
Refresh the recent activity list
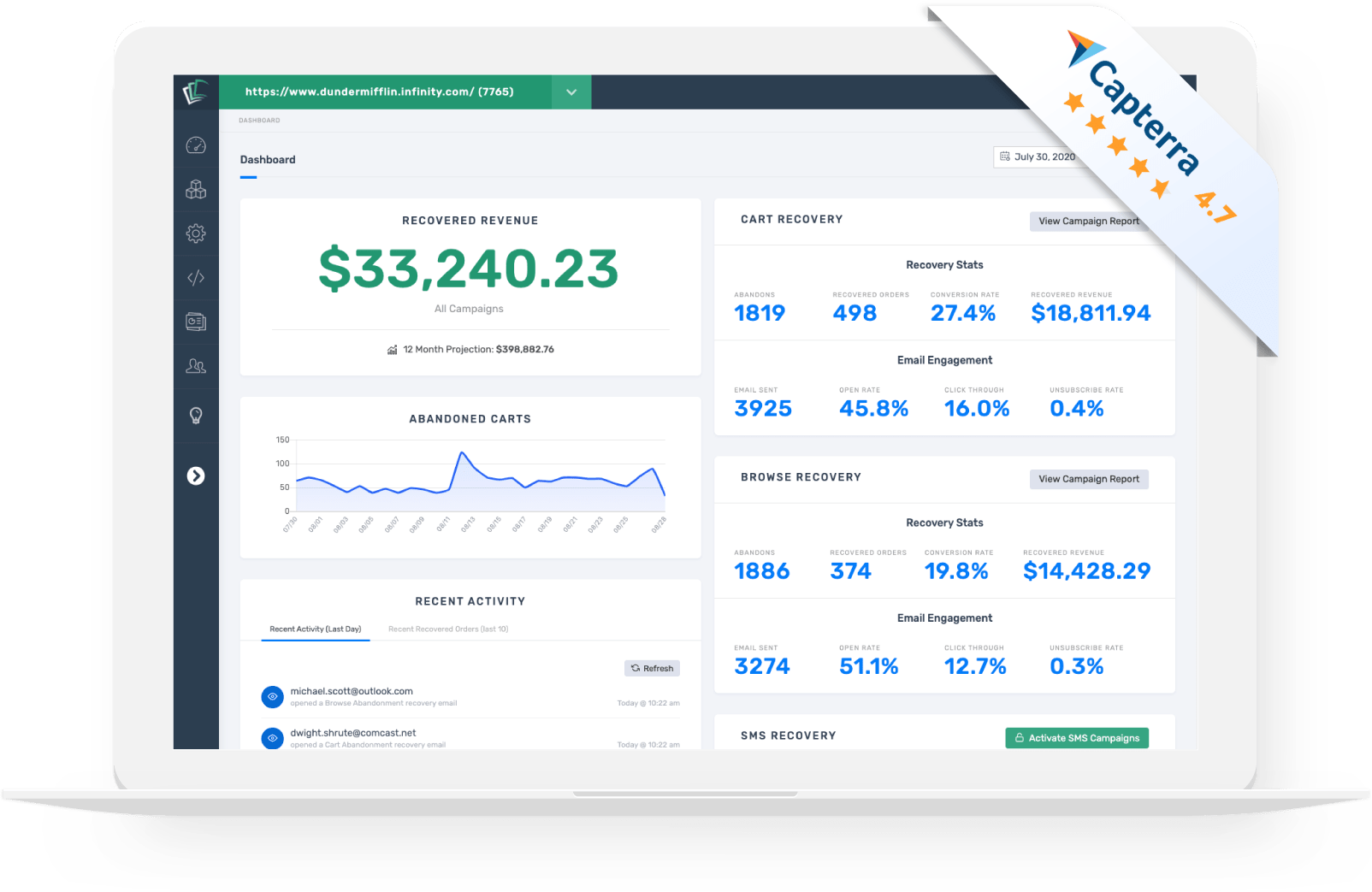coord(652,668)
